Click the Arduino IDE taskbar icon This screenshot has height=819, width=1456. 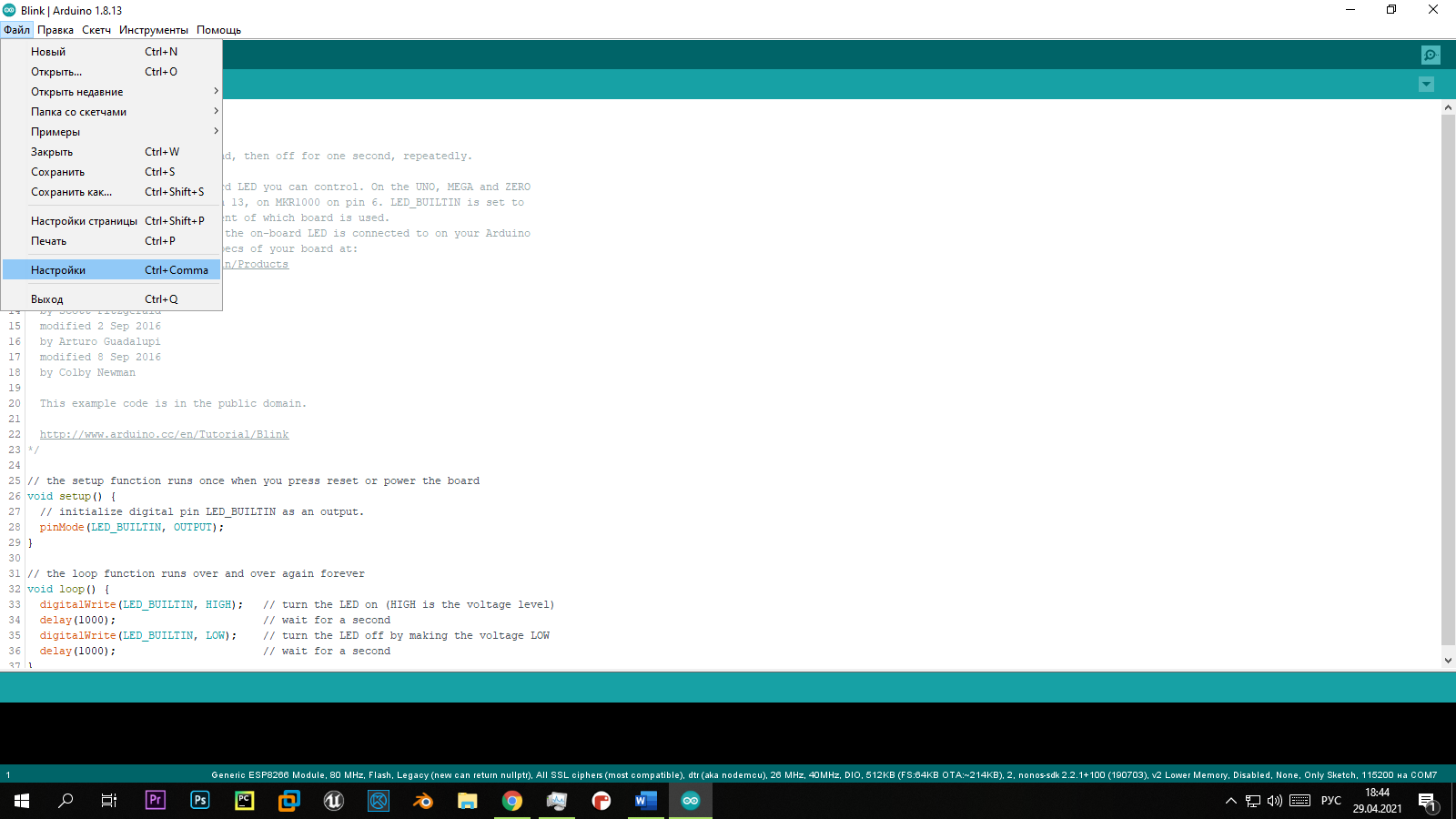pos(691,801)
